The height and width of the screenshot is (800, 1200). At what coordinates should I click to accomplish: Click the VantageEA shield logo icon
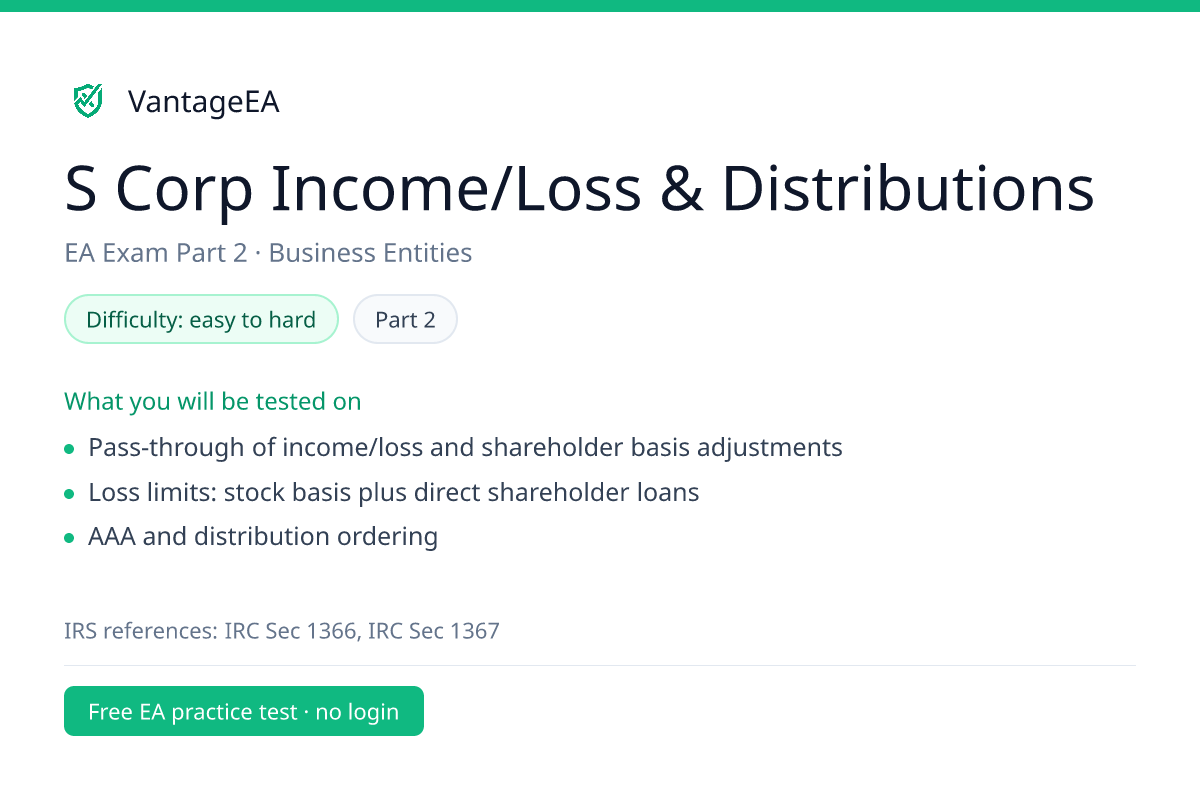(88, 101)
